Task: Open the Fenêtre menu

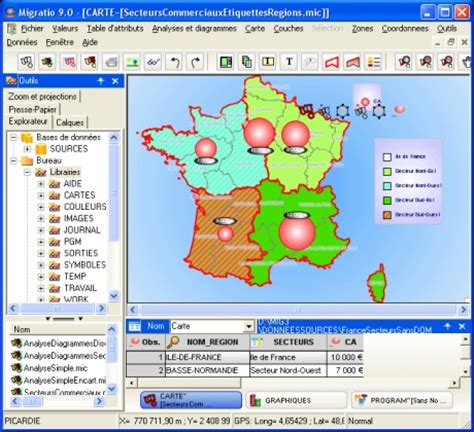Action: [60, 42]
